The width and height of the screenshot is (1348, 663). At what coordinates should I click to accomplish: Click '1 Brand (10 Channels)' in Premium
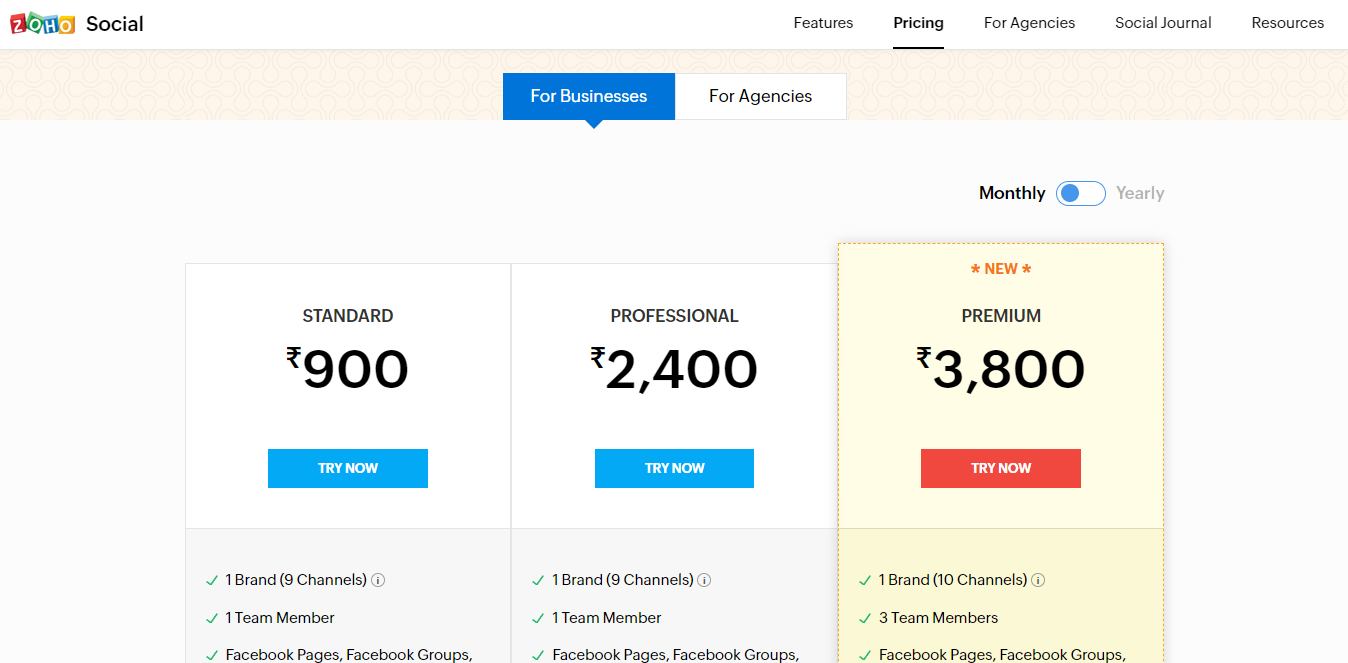(953, 580)
